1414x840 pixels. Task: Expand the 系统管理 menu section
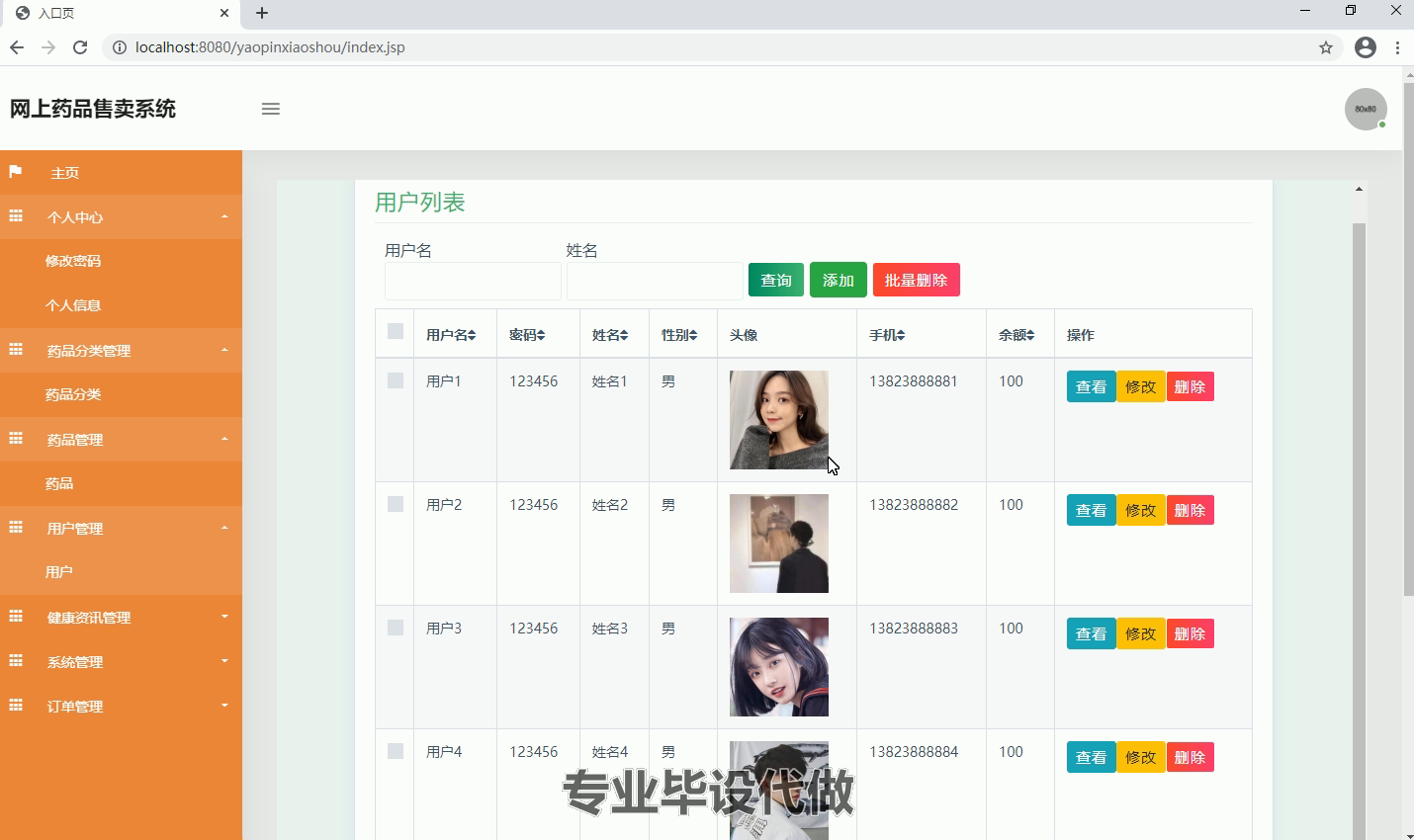pyautogui.click(x=121, y=661)
